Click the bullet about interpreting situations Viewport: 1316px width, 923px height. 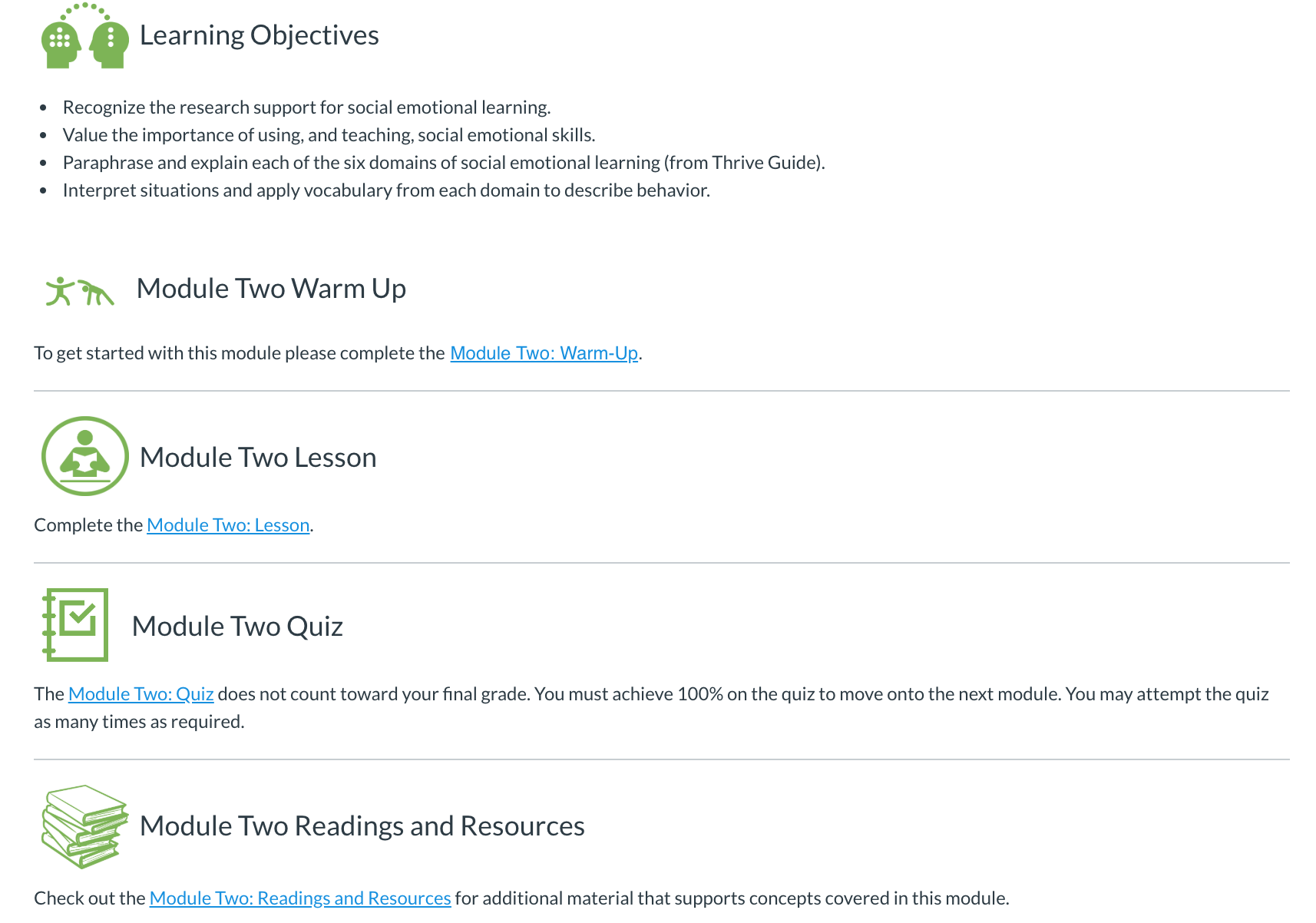(x=386, y=190)
